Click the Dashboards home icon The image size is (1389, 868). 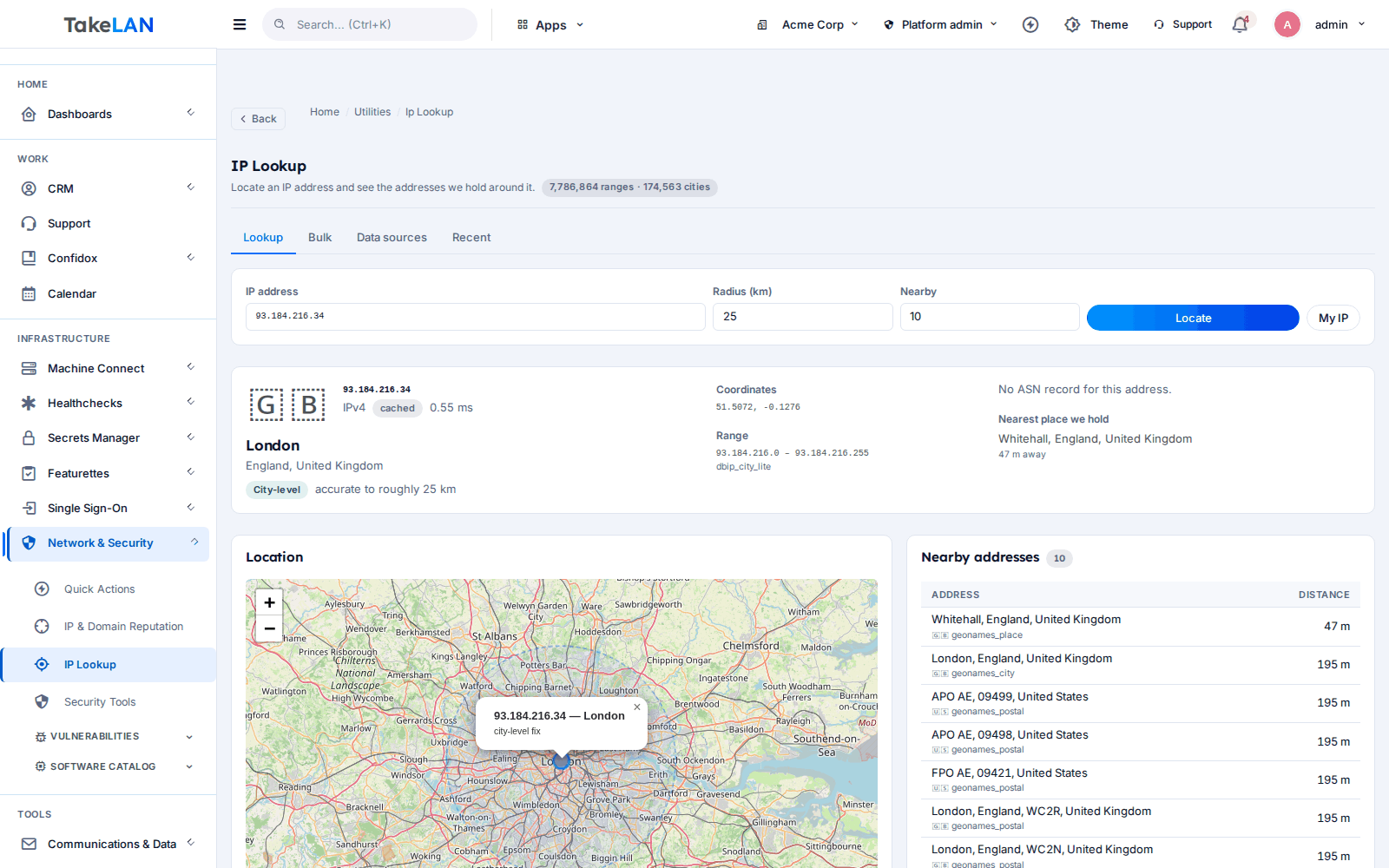tap(29, 115)
